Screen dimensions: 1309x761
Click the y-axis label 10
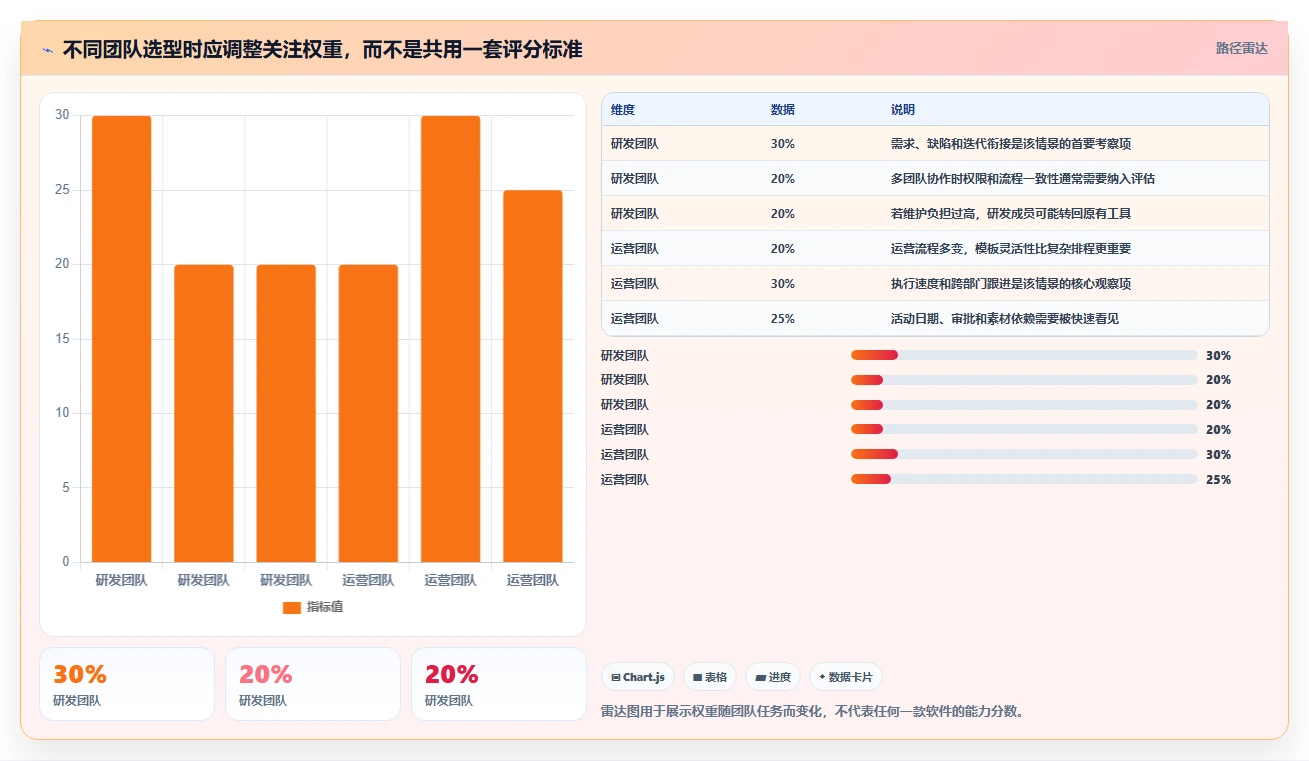62,413
